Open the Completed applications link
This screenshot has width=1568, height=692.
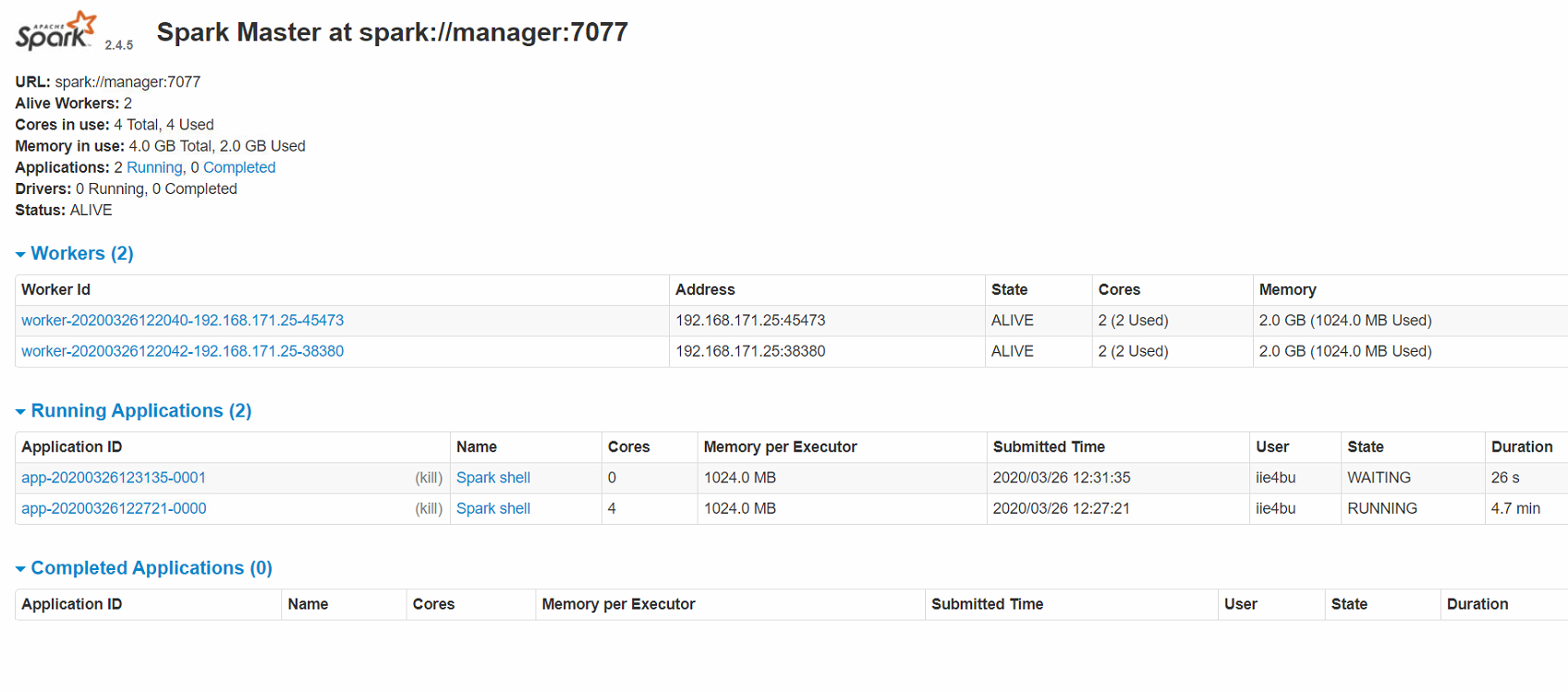point(239,167)
